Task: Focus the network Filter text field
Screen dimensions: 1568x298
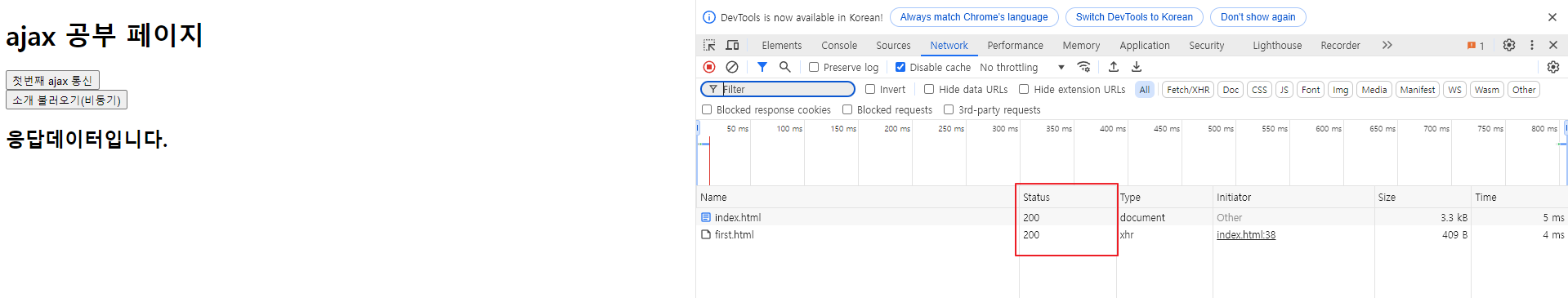Action: 778,89
